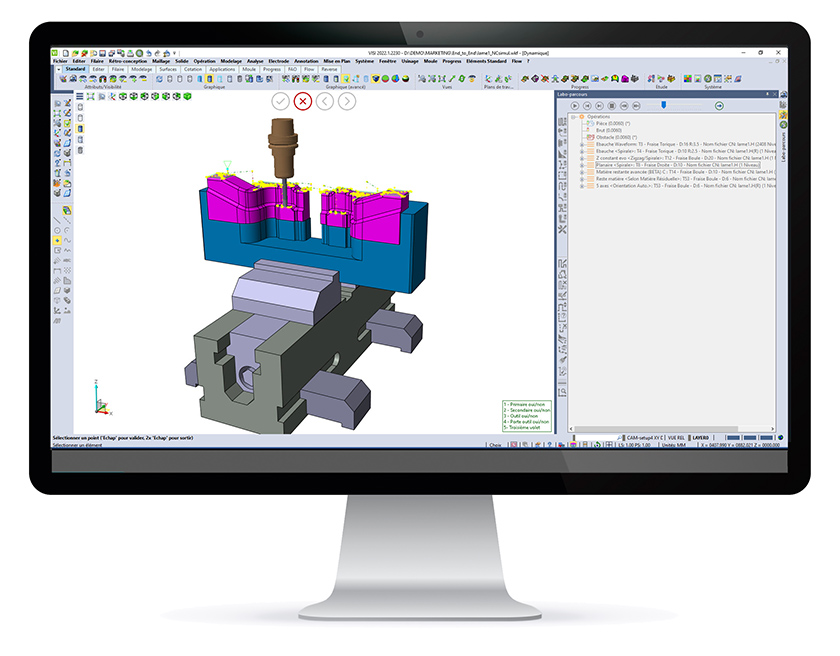Viewport: 840px width, 656px height.
Task: Switch to the Surfaces ribbon tab
Action: coord(167,69)
